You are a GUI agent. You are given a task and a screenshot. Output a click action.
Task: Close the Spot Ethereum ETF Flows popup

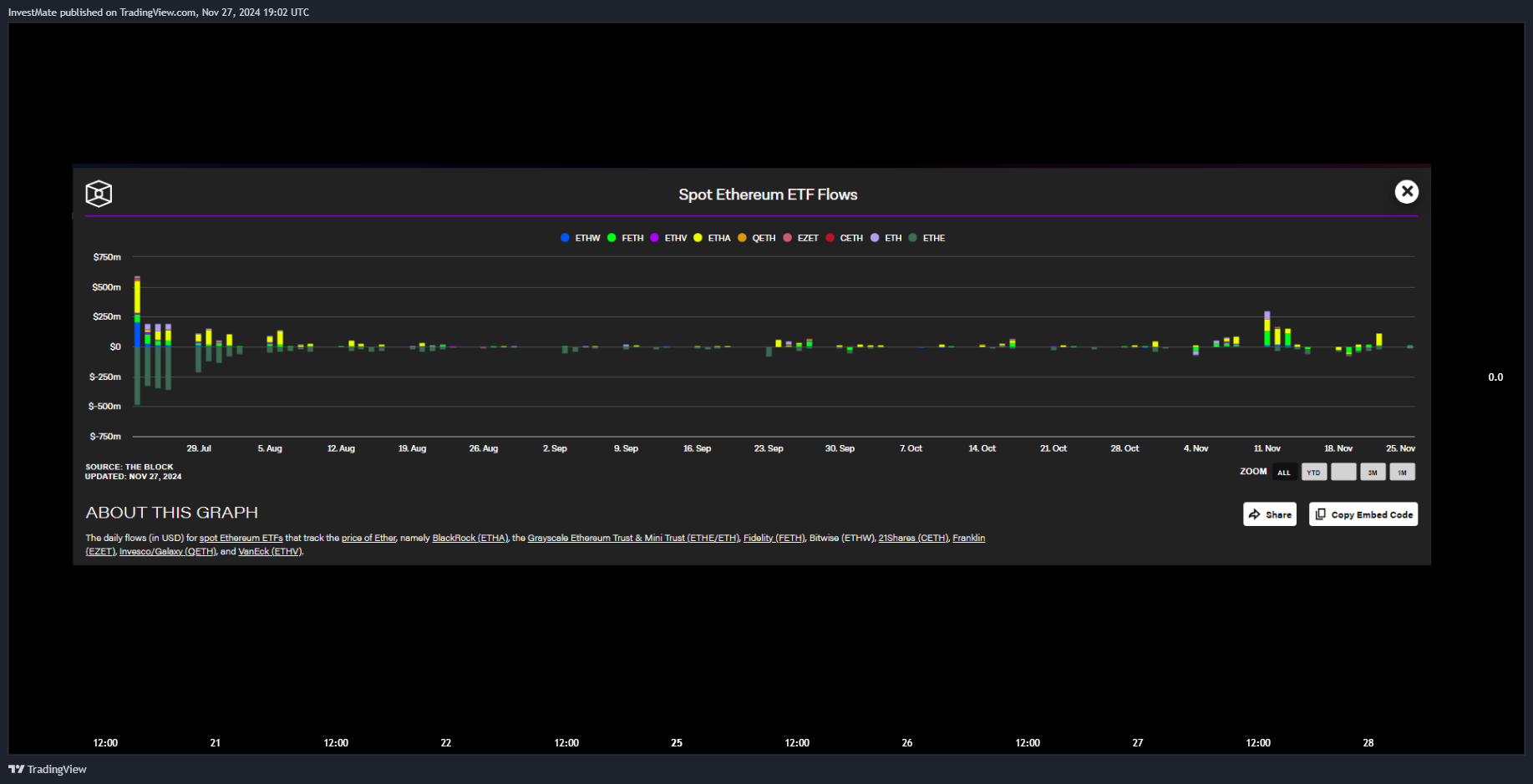[x=1407, y=192]
